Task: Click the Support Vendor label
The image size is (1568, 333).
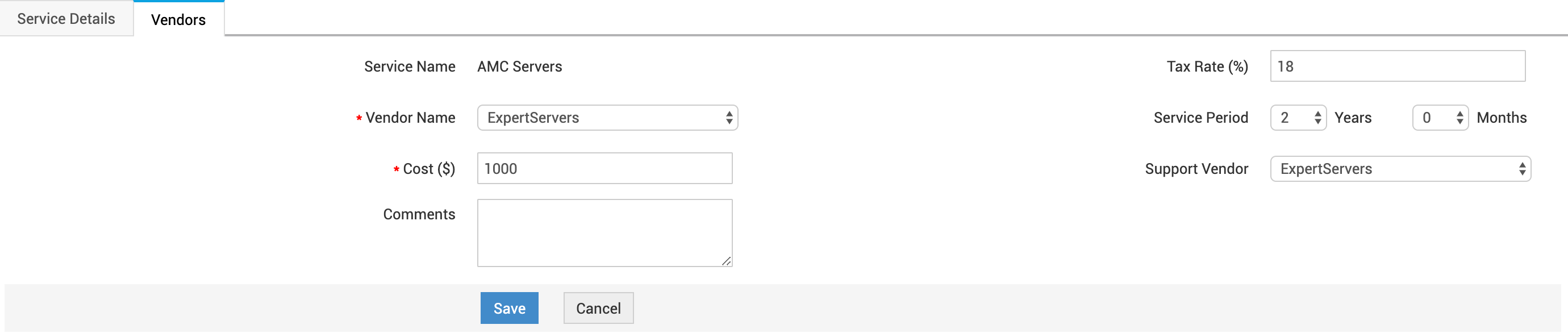Action: [x=1196, y=169]
